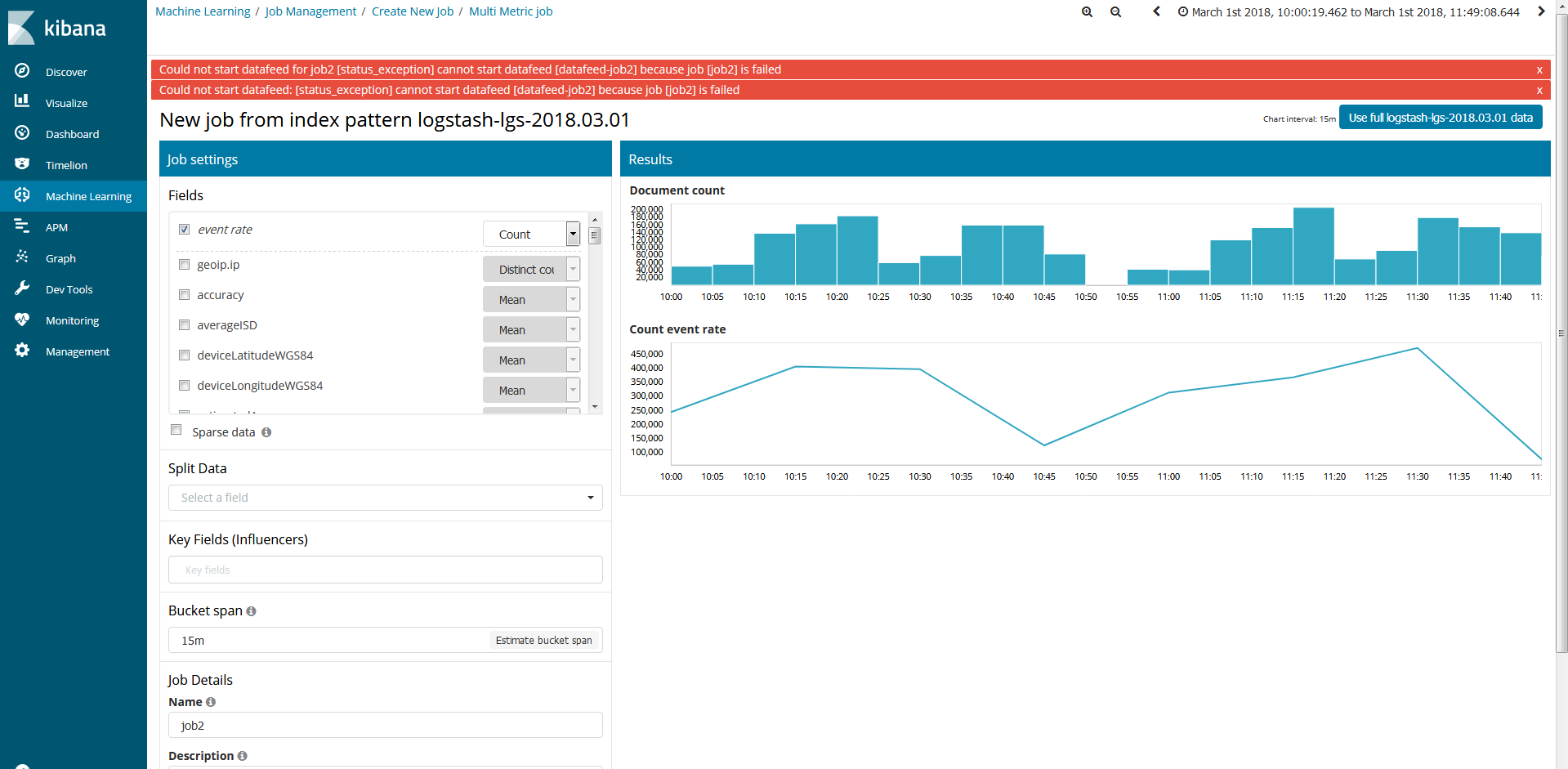Check accuracy field
This screenshot has height=769, width=1568.
pos(184,294)
